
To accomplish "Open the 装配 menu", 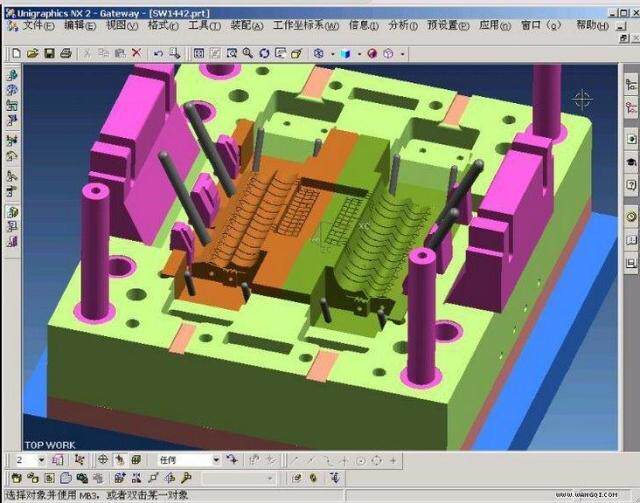I will [247, 26].
